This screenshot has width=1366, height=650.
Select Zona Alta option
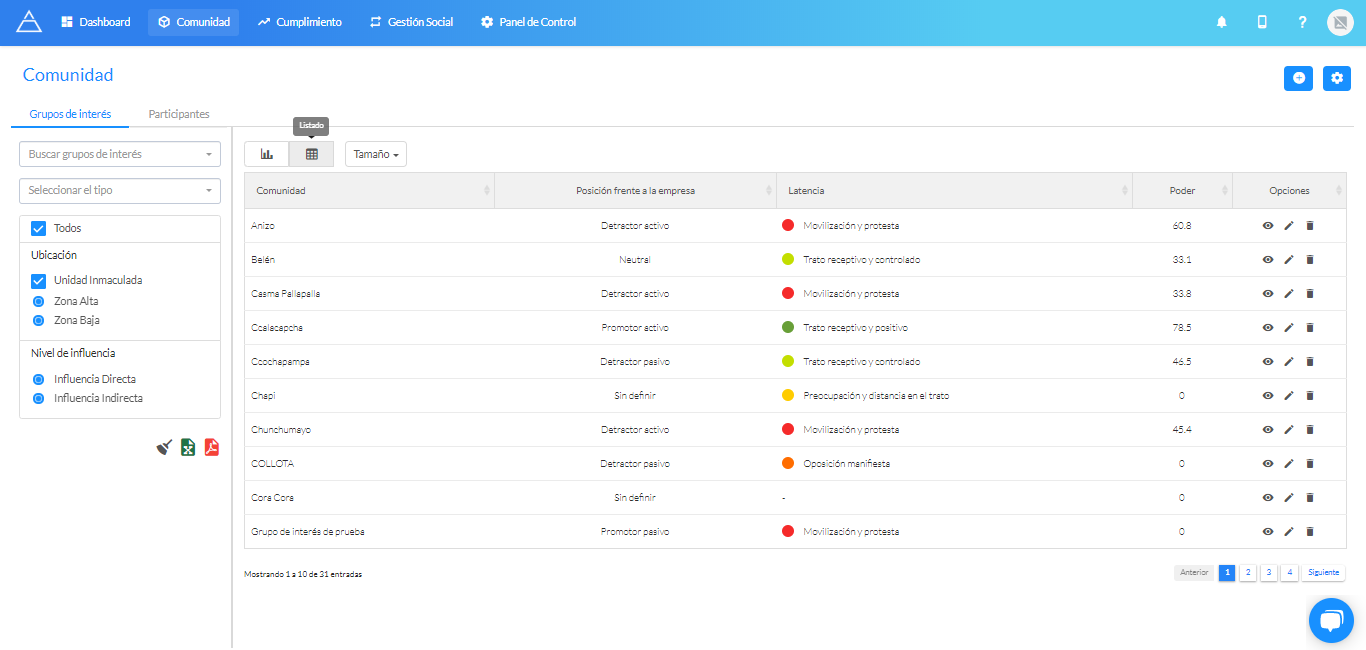[x=39, y=301]
